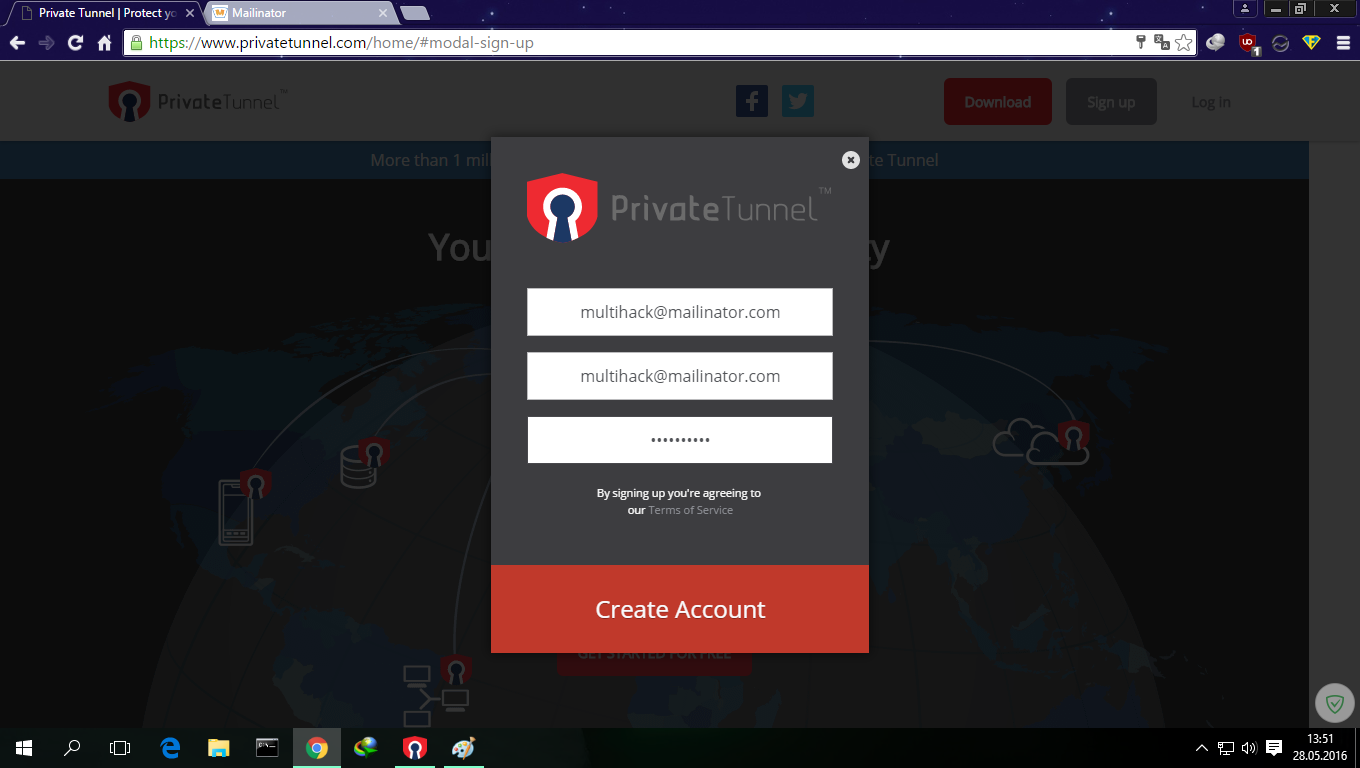The image size is (1360, 768).
Task: Switch to the Mailinator browser tab
Action: tap(298, 13)
